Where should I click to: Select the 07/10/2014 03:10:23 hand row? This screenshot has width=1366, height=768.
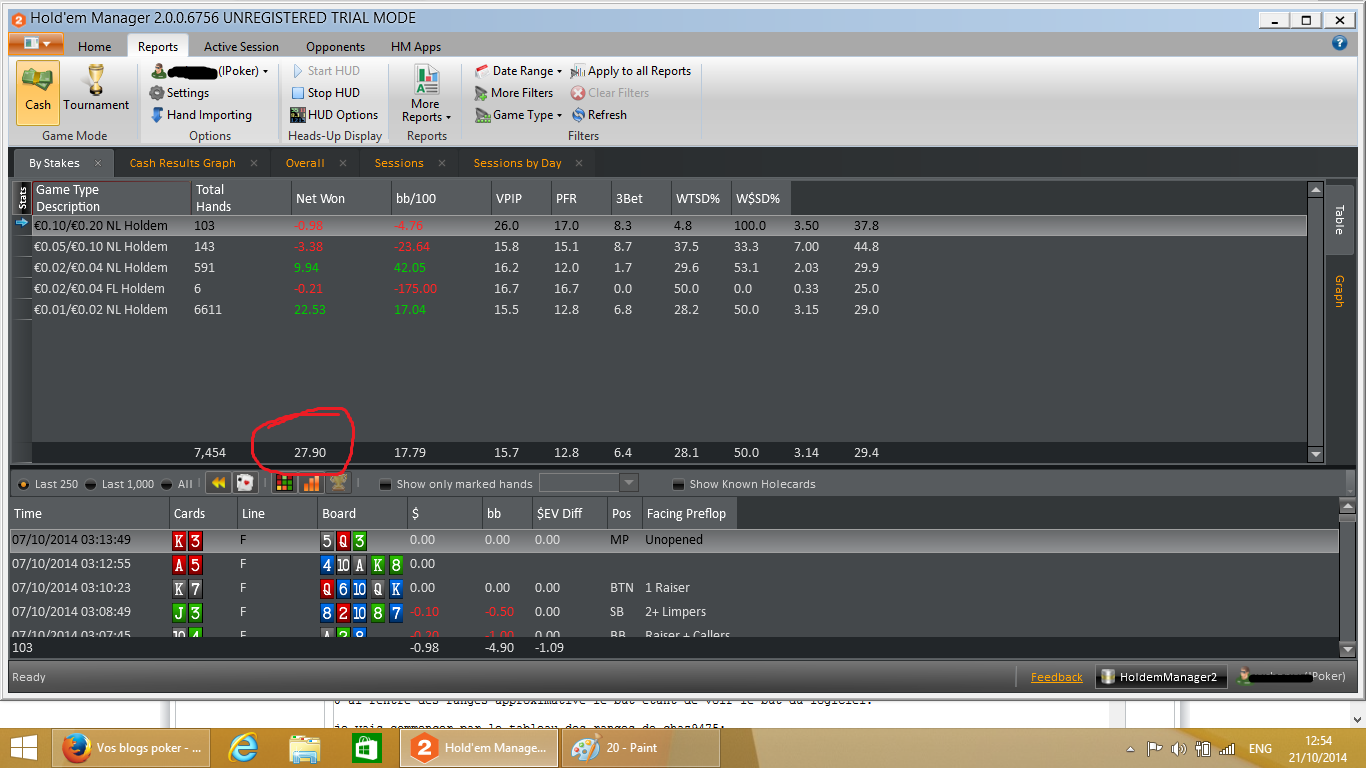point(674,587)
